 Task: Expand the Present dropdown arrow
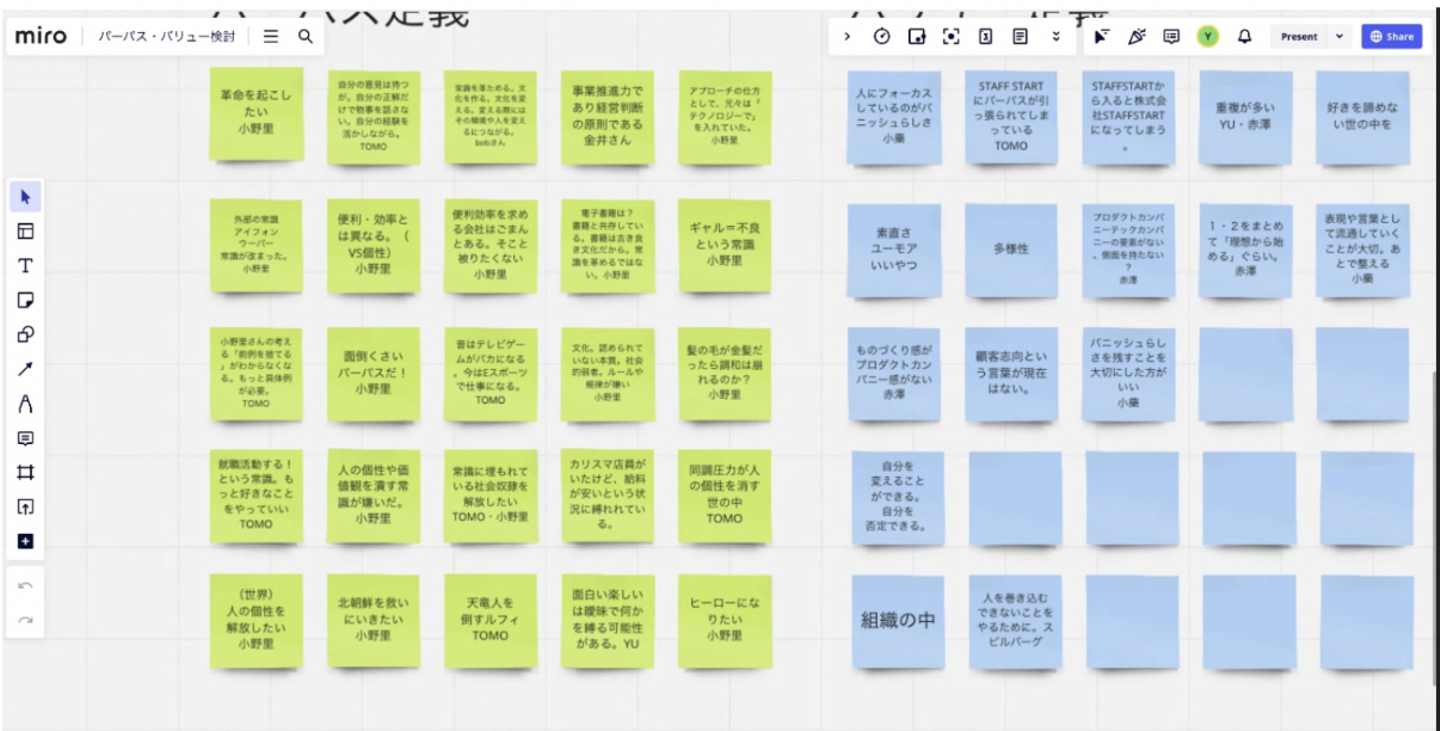pos(1340,36)
